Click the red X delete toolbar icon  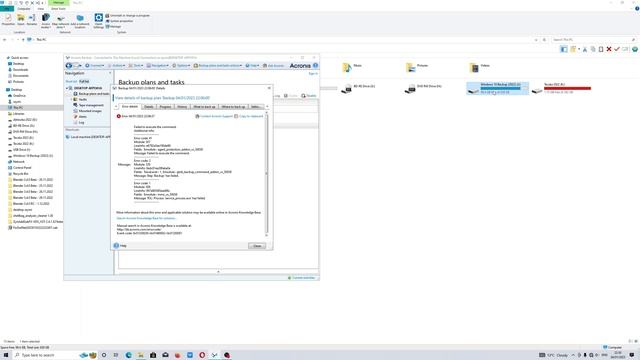[x=609, y=49]
